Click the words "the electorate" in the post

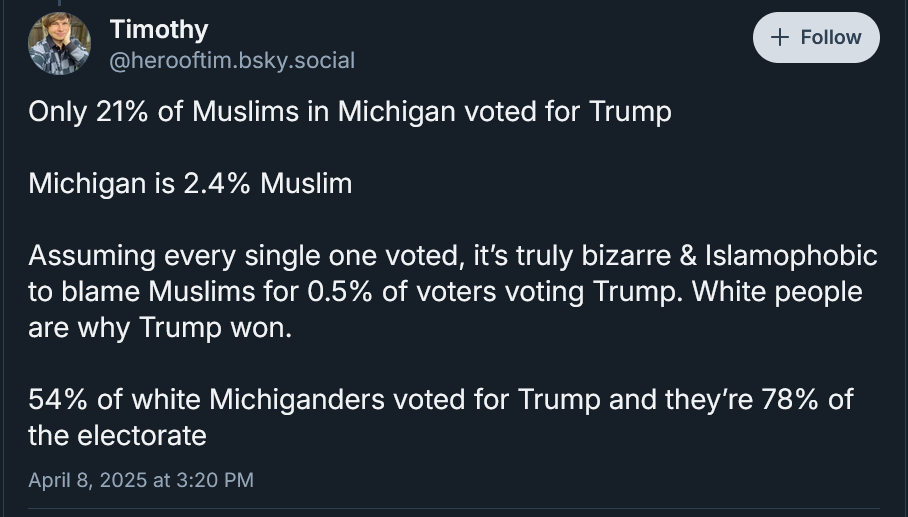[x=117, y=436]
